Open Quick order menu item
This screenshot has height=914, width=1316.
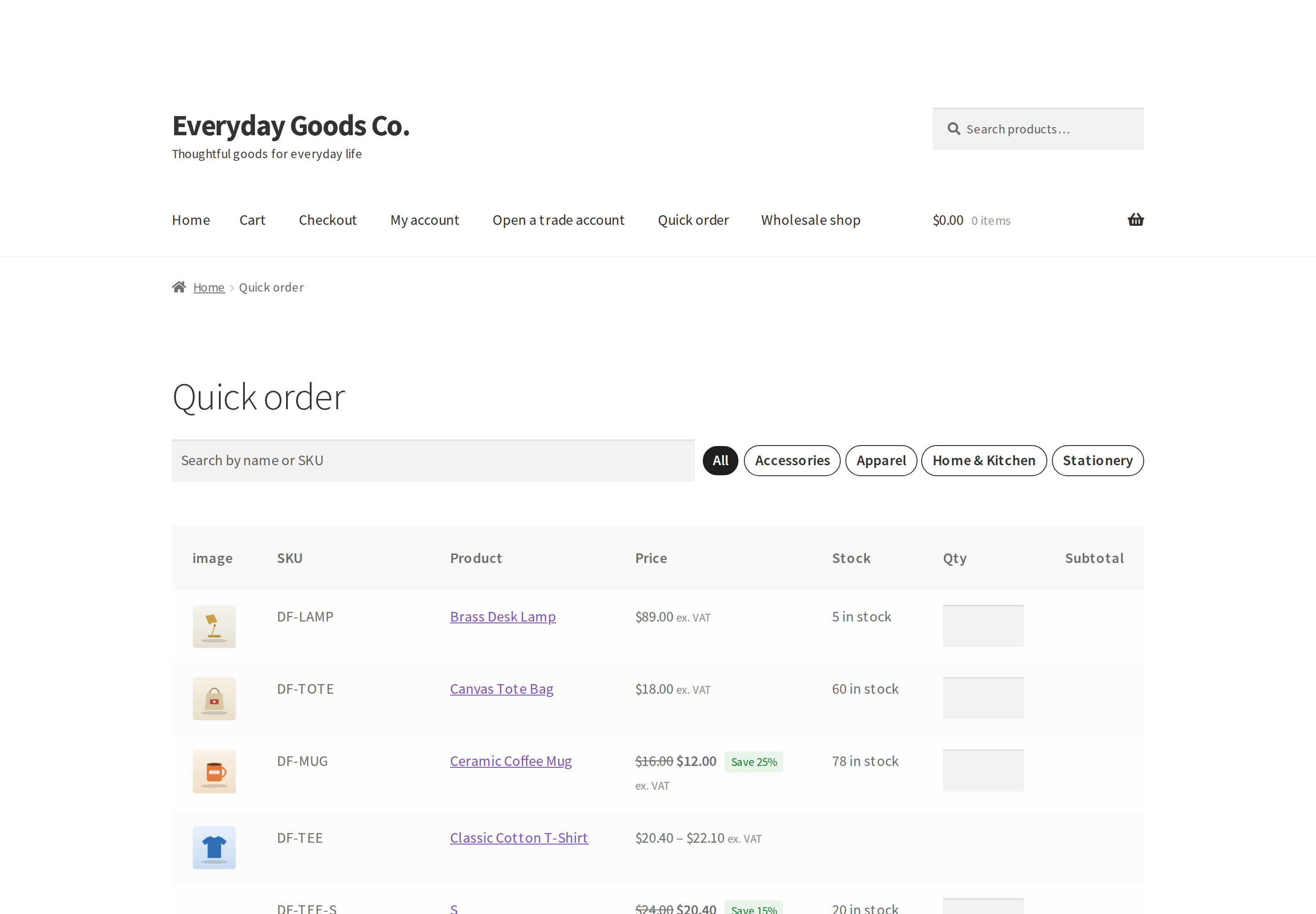[693, 220]
